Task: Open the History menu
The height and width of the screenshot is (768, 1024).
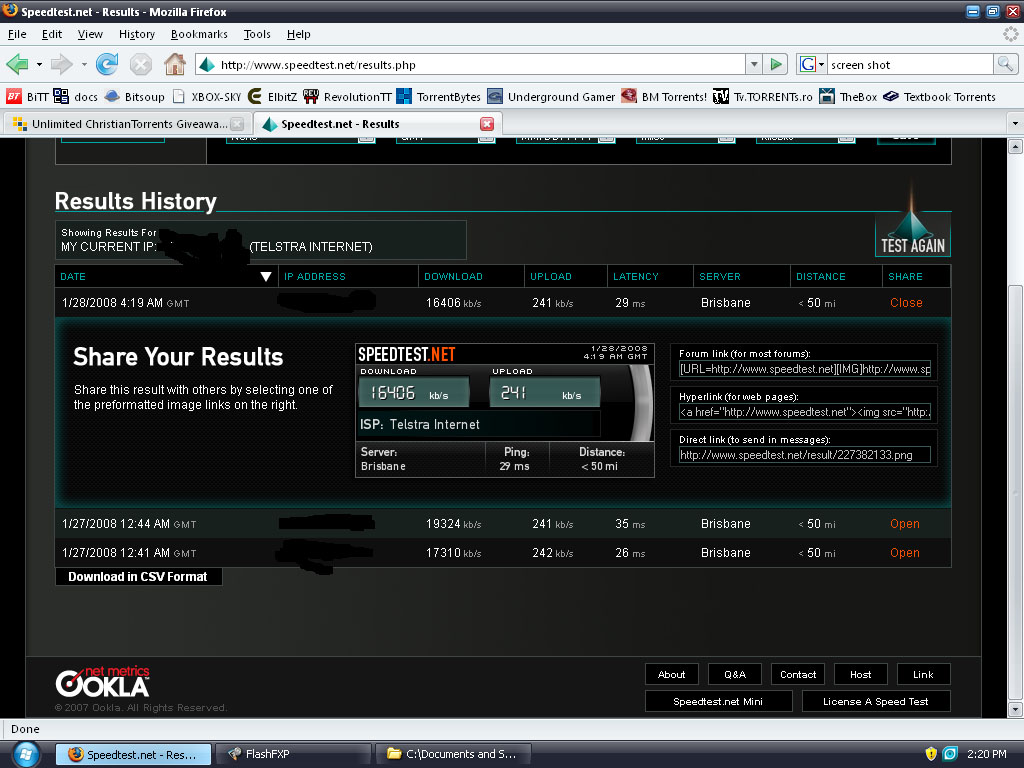Action: [136, 34]
